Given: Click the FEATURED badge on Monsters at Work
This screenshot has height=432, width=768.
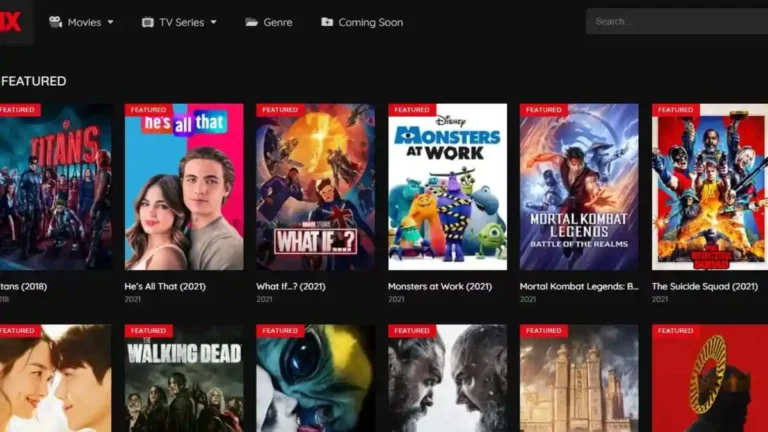Looking at the screenshot, I should (x=412, y=110).
